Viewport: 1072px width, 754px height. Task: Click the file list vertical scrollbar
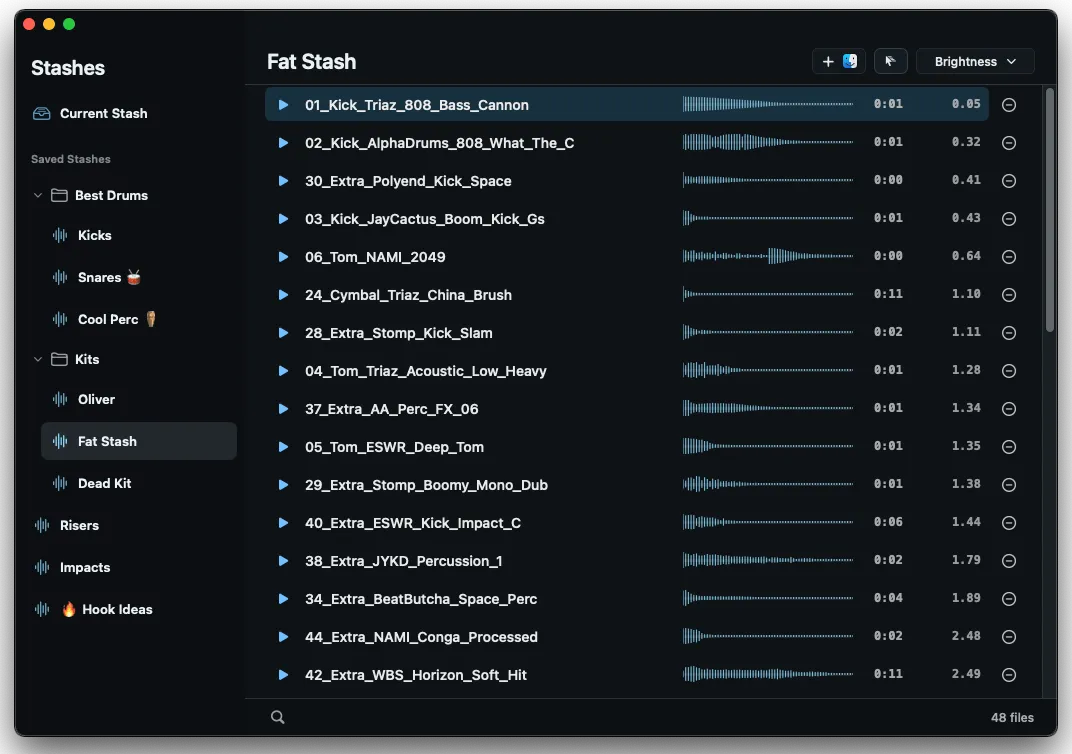click(x=1050, y=211)
